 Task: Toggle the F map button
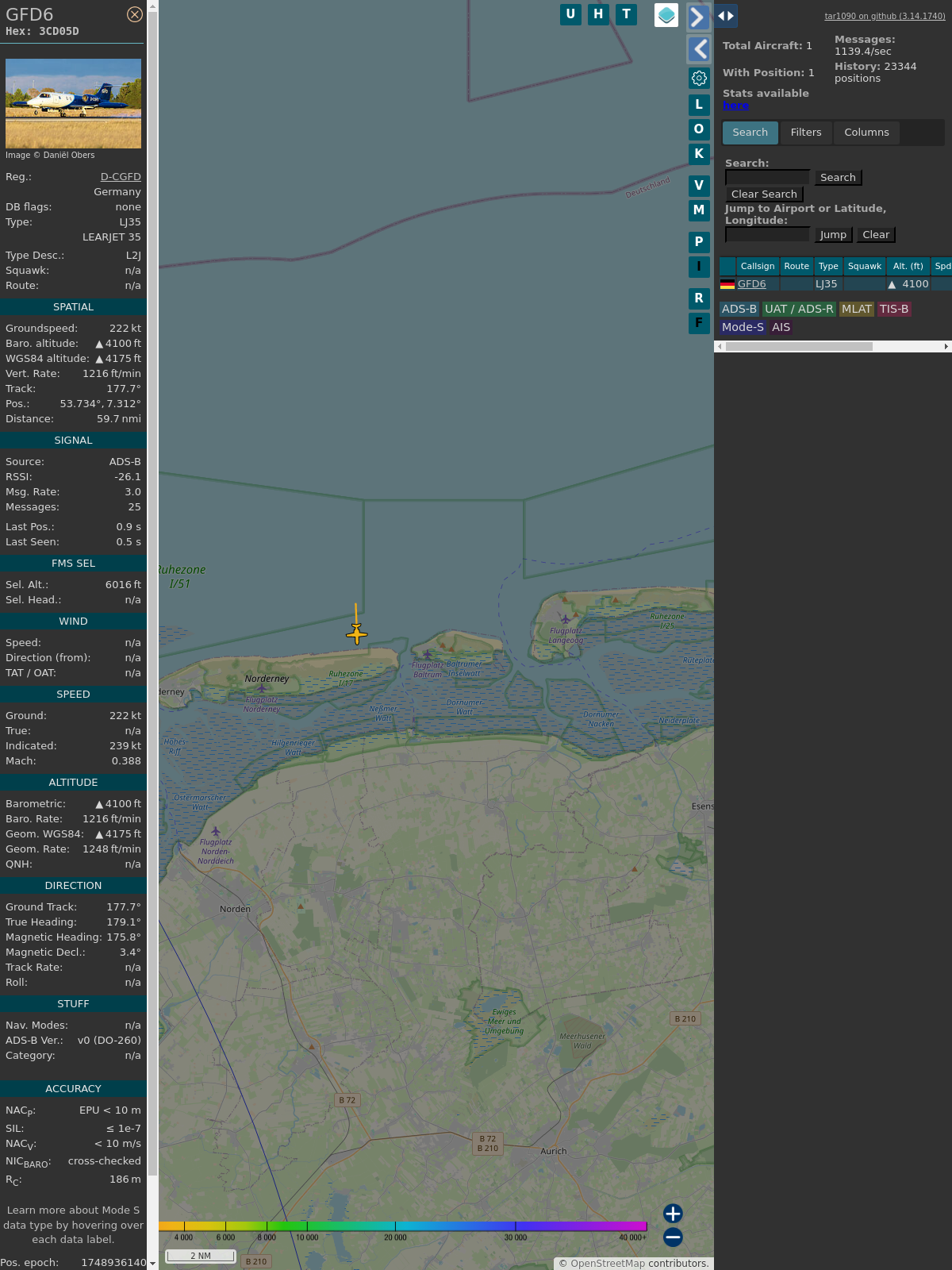(699, 323)
